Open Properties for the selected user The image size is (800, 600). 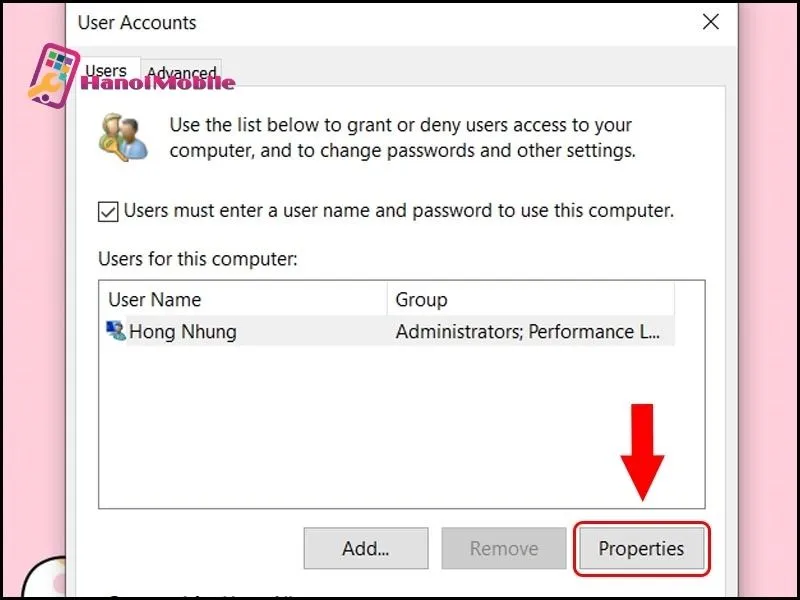click(x=641, y=548)
